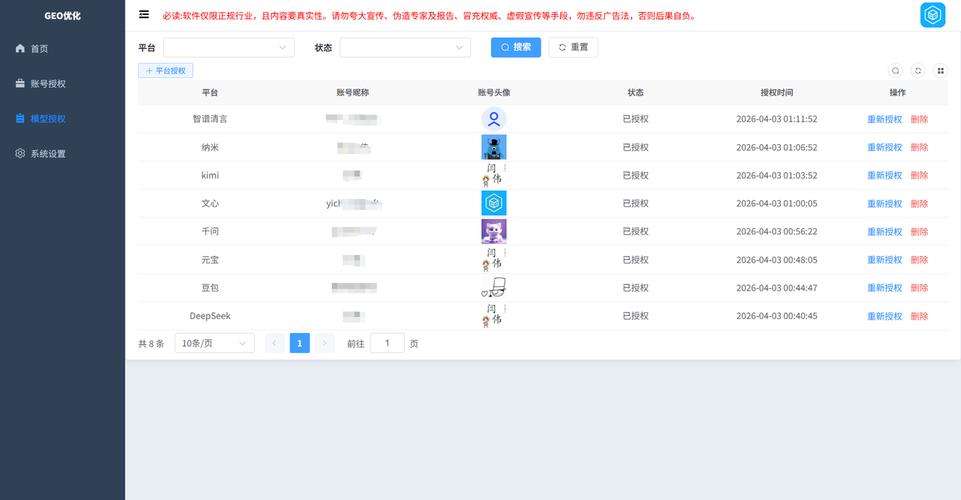
Task: Click the 文心 account avatar image
Action: point(494,203)
